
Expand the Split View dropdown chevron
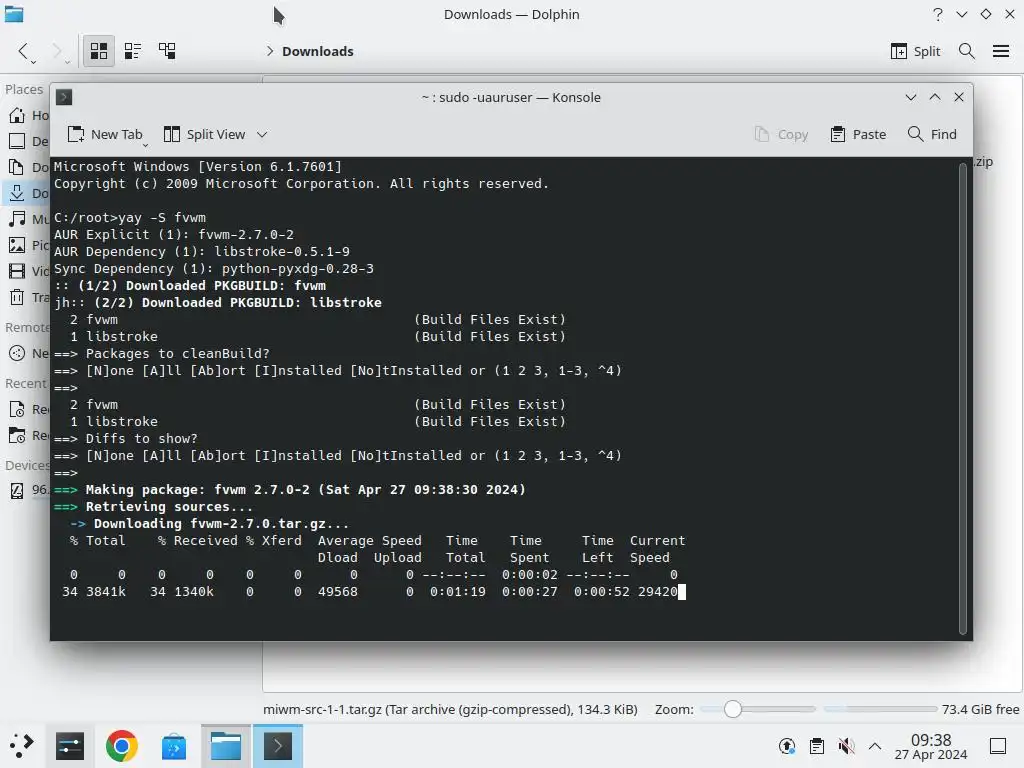point(262,135)
